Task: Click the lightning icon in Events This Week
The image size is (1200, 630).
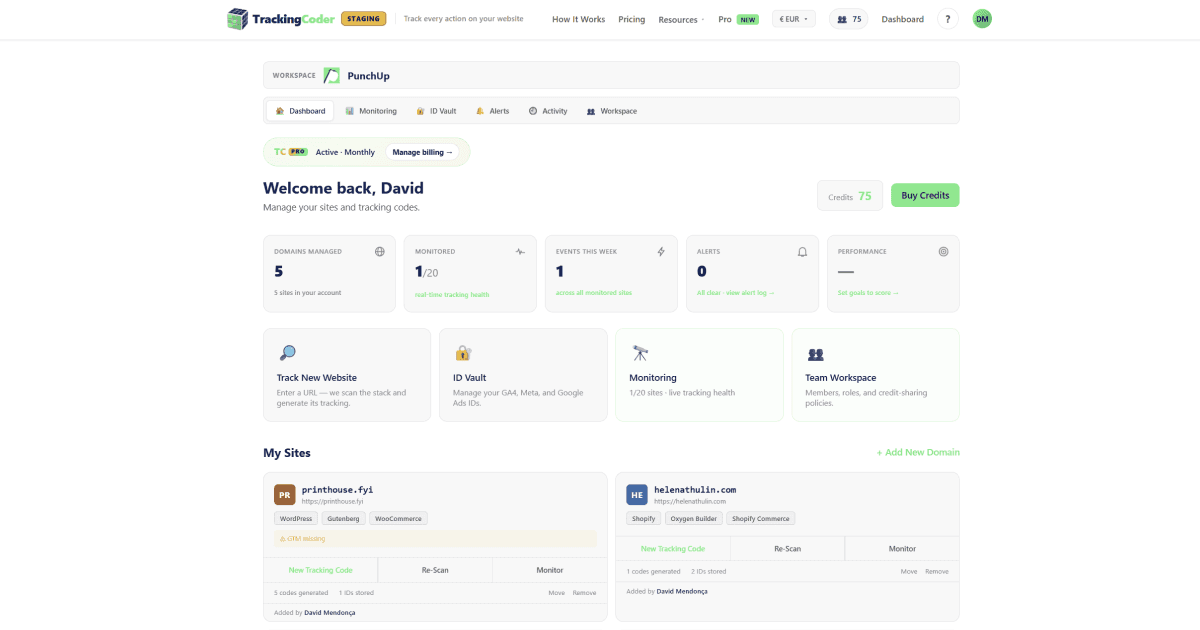Action: pyautogui.click(x=661, y=252)
